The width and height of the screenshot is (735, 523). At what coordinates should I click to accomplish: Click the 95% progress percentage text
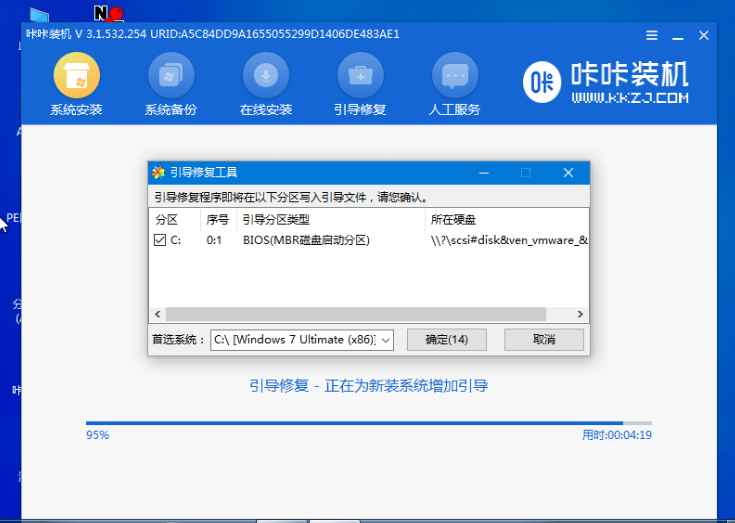(98, 435)
